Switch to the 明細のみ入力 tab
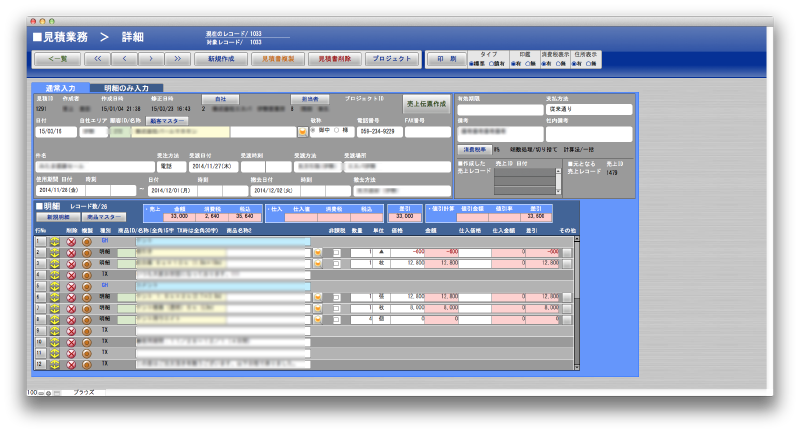The image size is (800, 433). pos(132,89)
